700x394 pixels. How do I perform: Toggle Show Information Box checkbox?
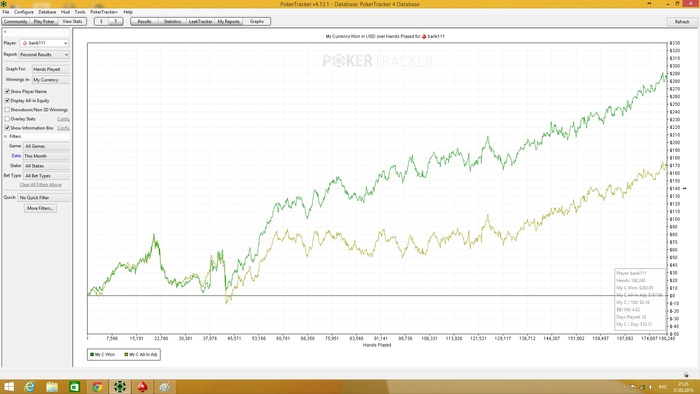[7, 128]
